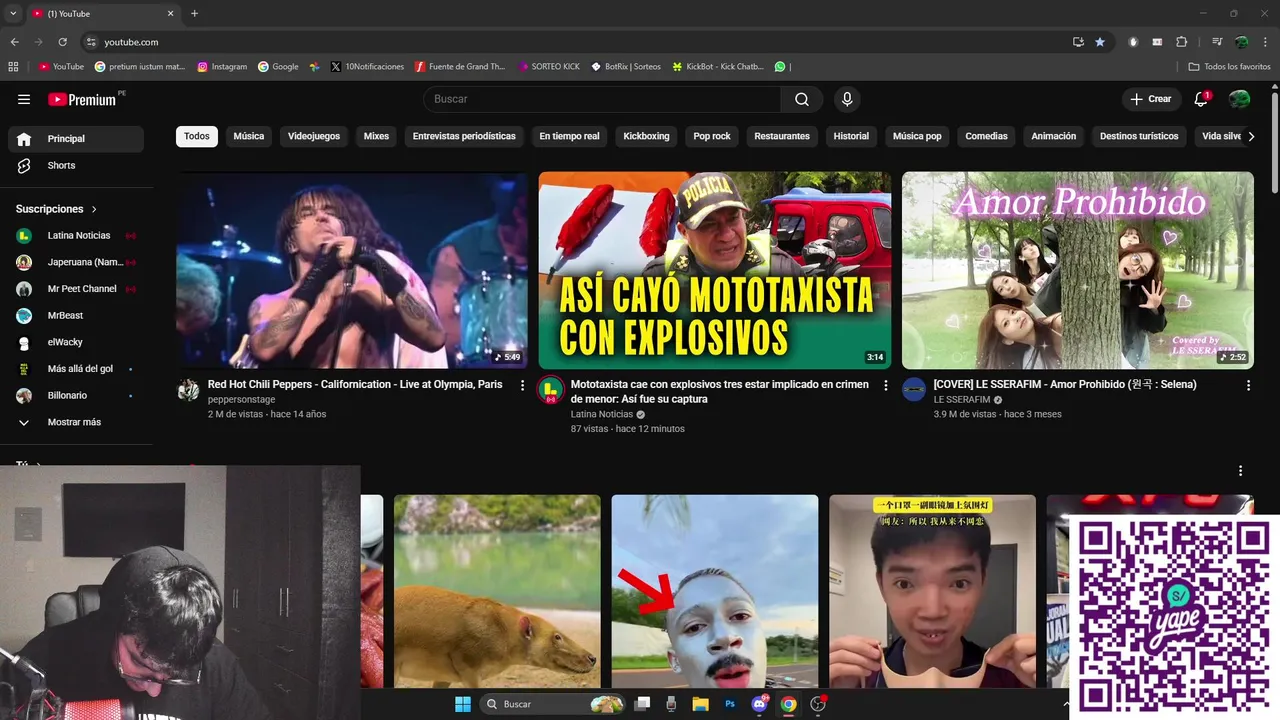Open File Explorer from the taskbar

(700, 704)
